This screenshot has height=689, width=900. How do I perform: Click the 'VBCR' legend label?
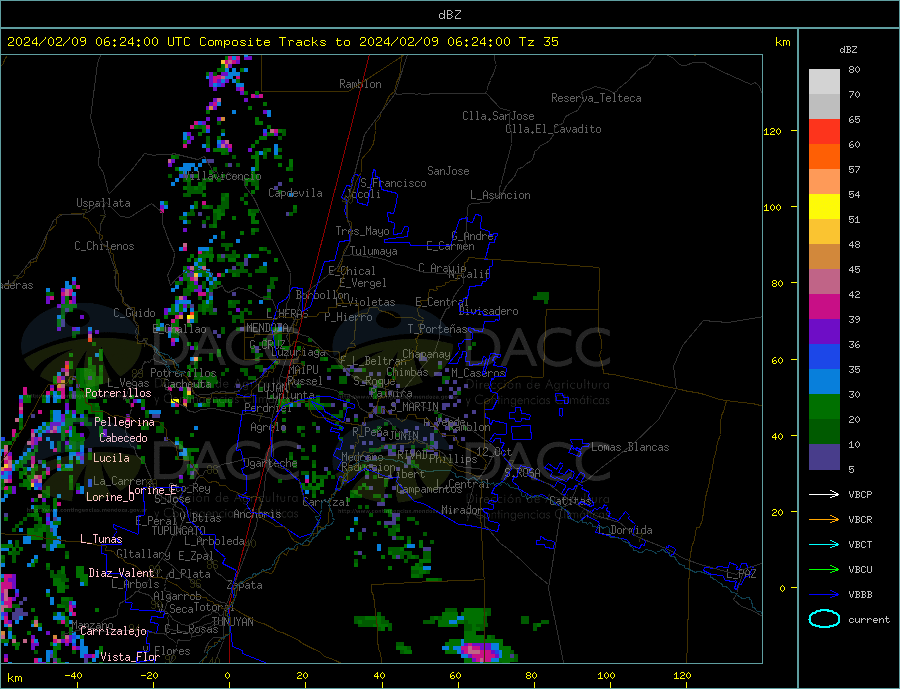860,520
